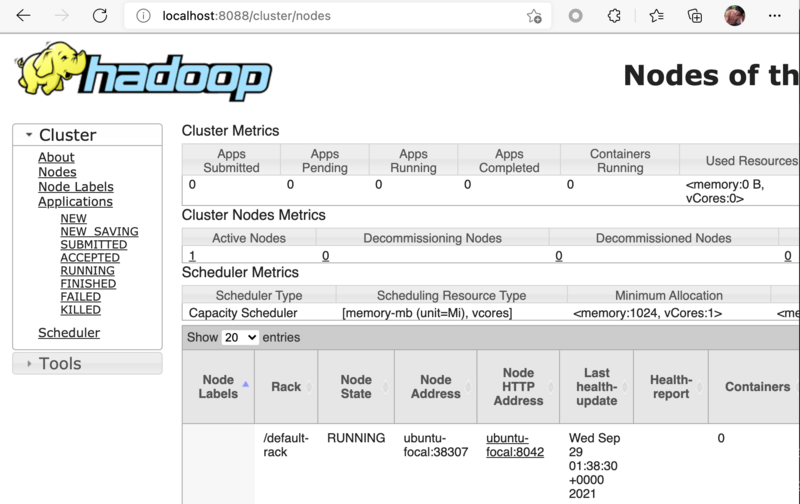
Task: Reload the page with the refresh icon
Action: 99,16
